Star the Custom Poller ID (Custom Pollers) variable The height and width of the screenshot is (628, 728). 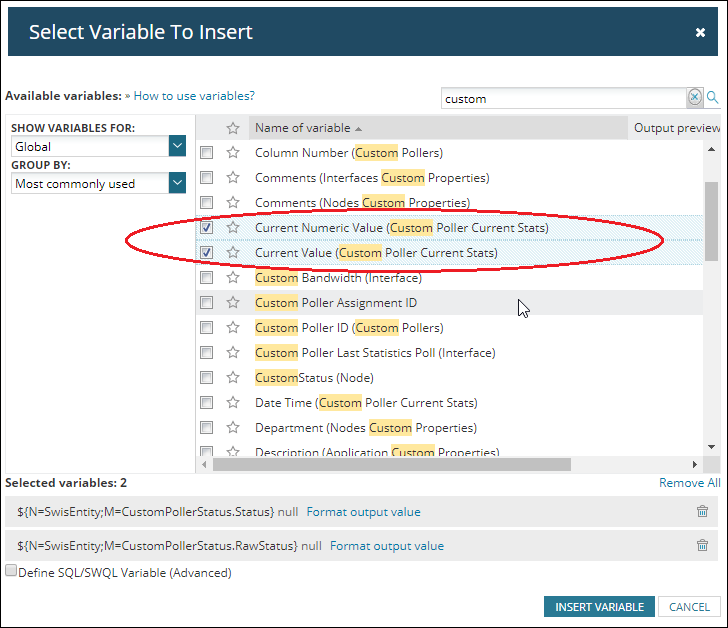(x=233, y=328)
